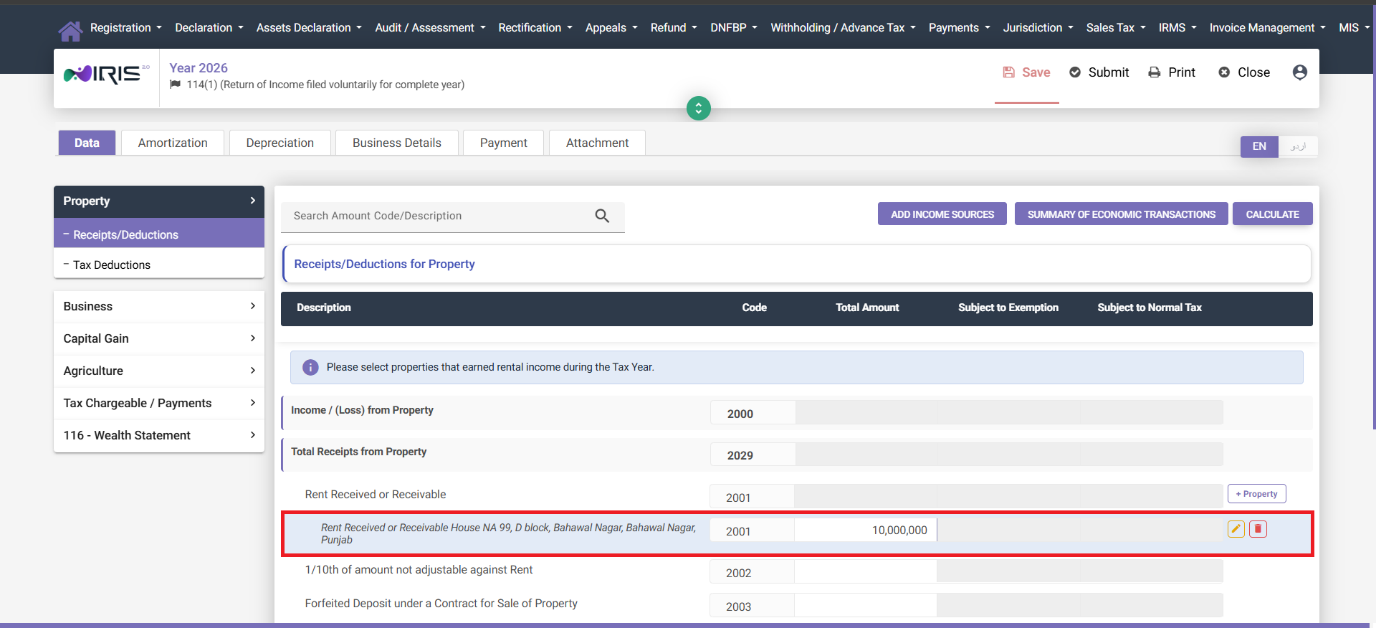Click Total Amount field for code 2003

click(x=866, y=605)
